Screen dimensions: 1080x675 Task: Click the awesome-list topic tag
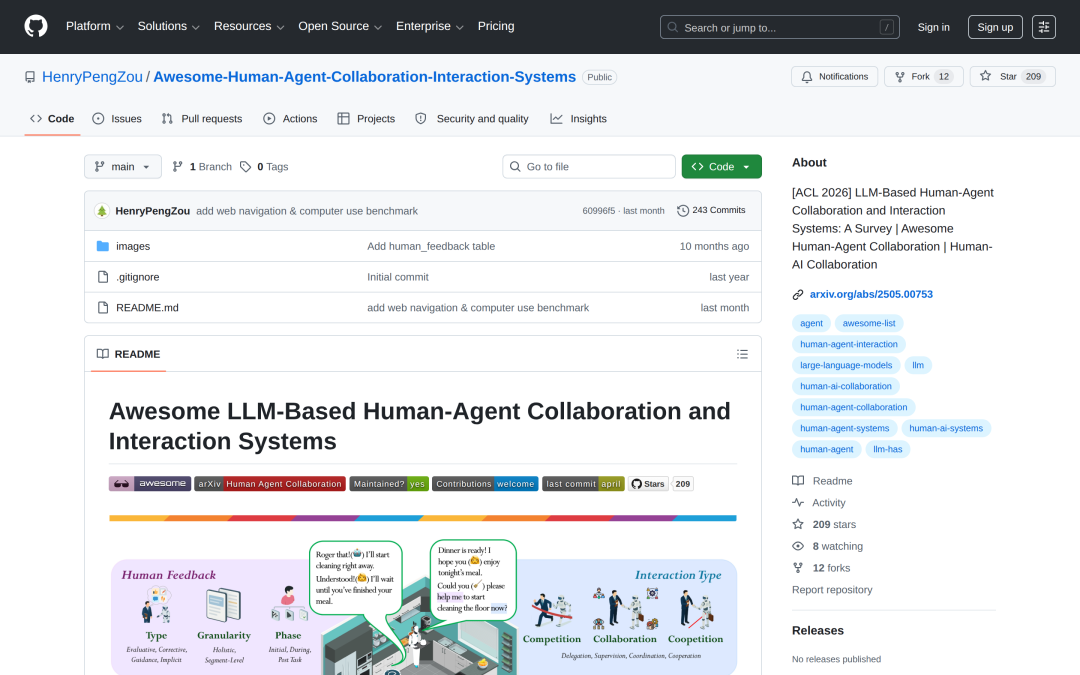point(869,323)
